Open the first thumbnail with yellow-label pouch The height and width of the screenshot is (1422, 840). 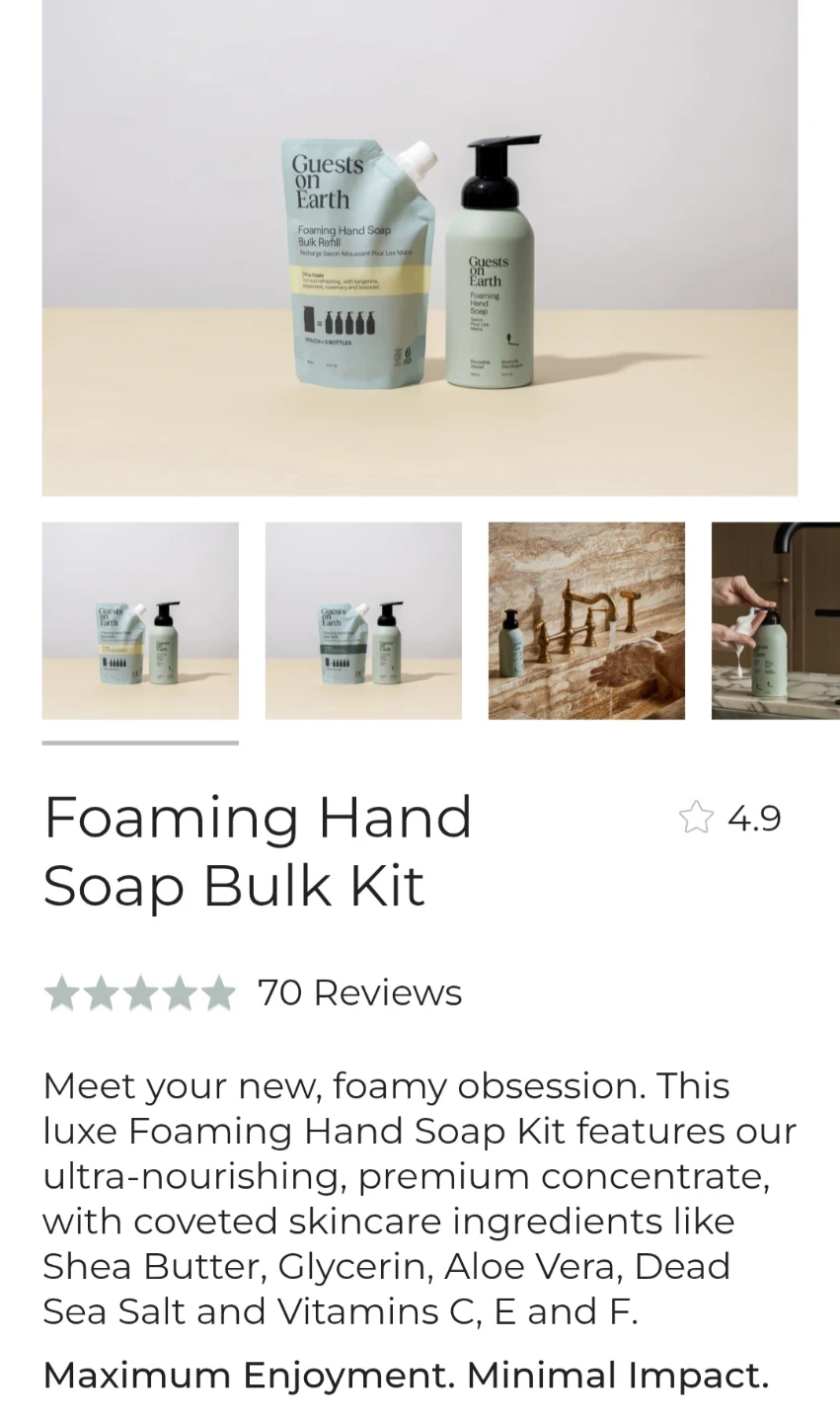point(140,620)
